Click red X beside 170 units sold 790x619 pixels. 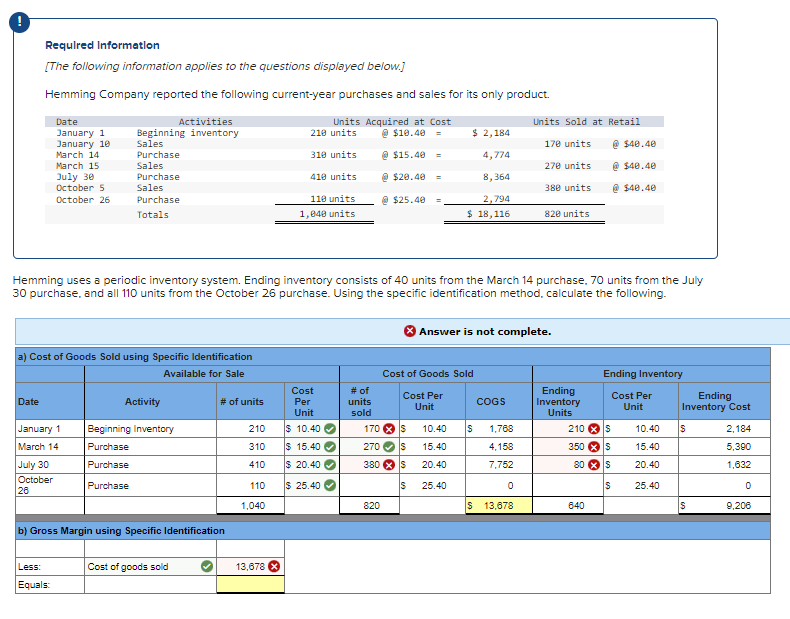(x=389, y=429)
